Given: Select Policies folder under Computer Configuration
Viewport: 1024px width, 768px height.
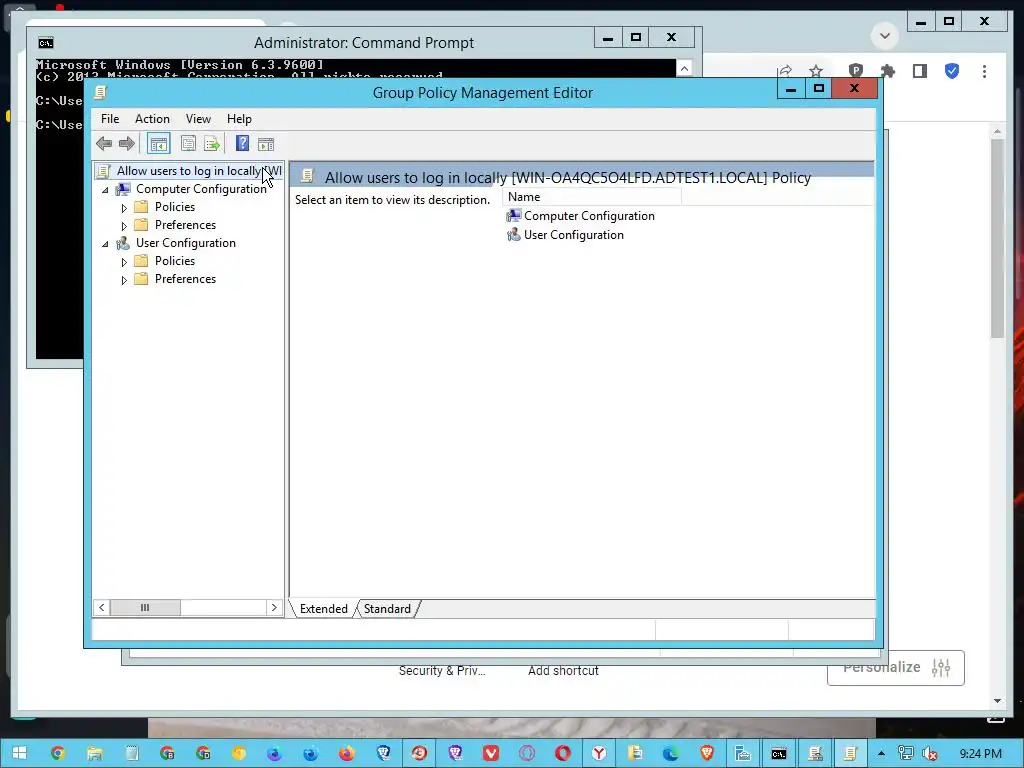Looking at the screenshot, I should tap(174, 207).
